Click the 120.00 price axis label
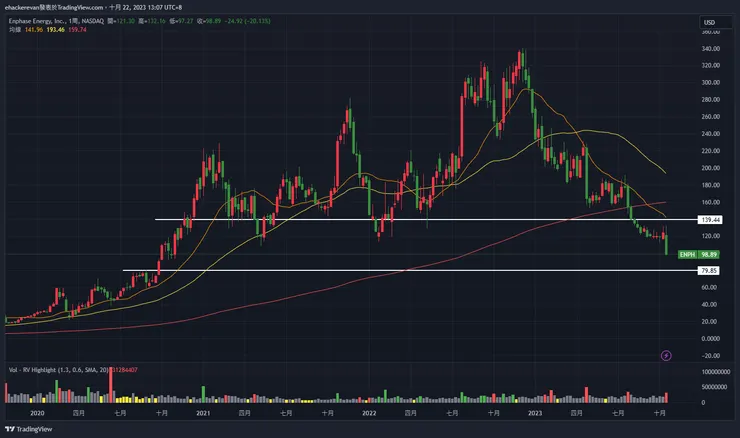Viewport: 740px width, 438px height. coord(711,236)
